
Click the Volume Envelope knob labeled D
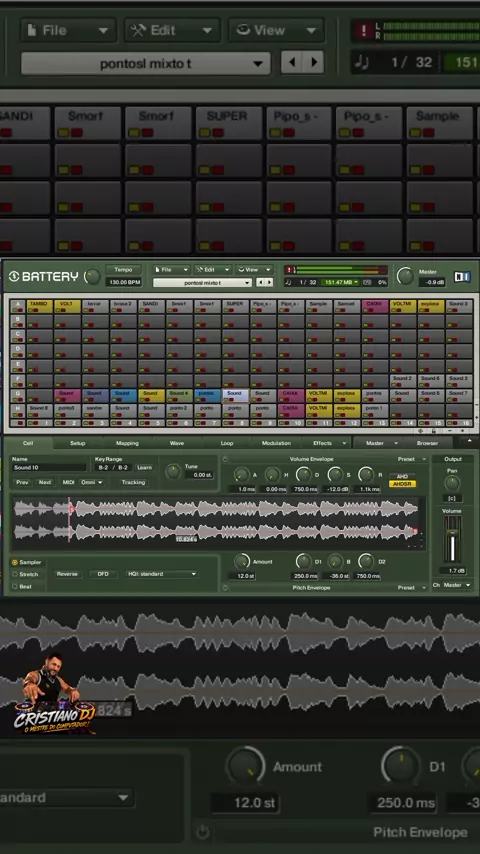304,475
